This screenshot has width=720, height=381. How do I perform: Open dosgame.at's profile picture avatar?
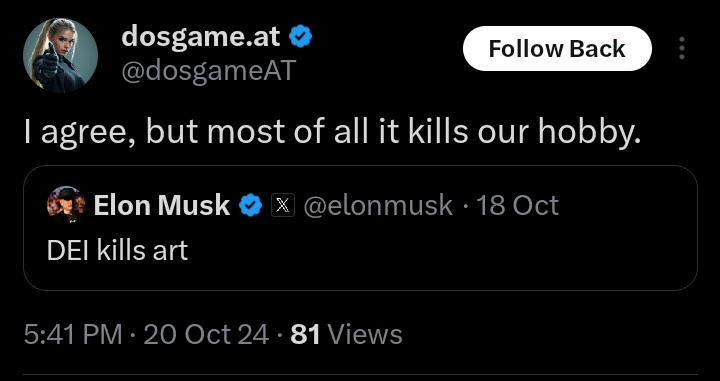coord(60,55)
